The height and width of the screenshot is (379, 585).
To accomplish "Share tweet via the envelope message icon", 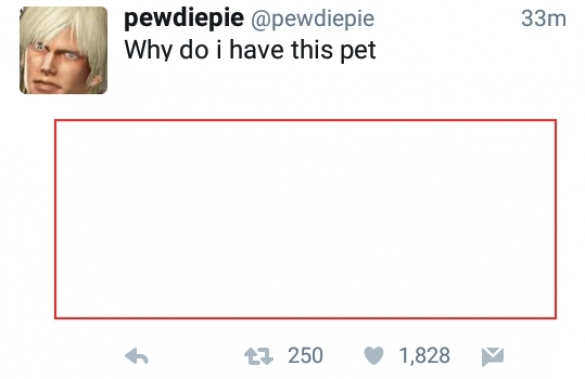I will tap(492, 356).
